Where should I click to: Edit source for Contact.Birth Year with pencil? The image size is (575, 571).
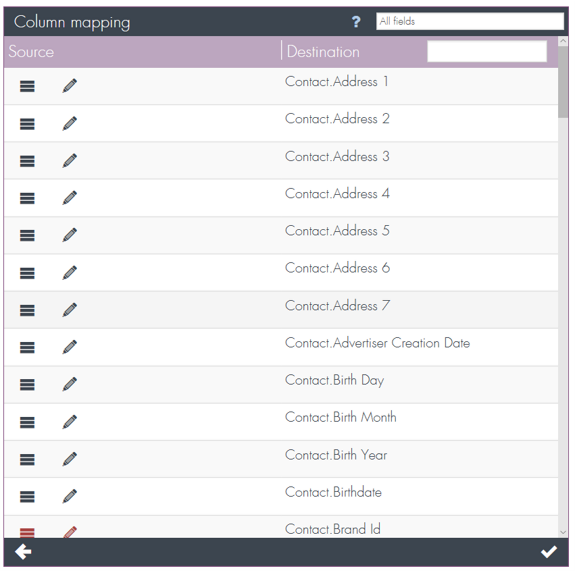[70, 459]
